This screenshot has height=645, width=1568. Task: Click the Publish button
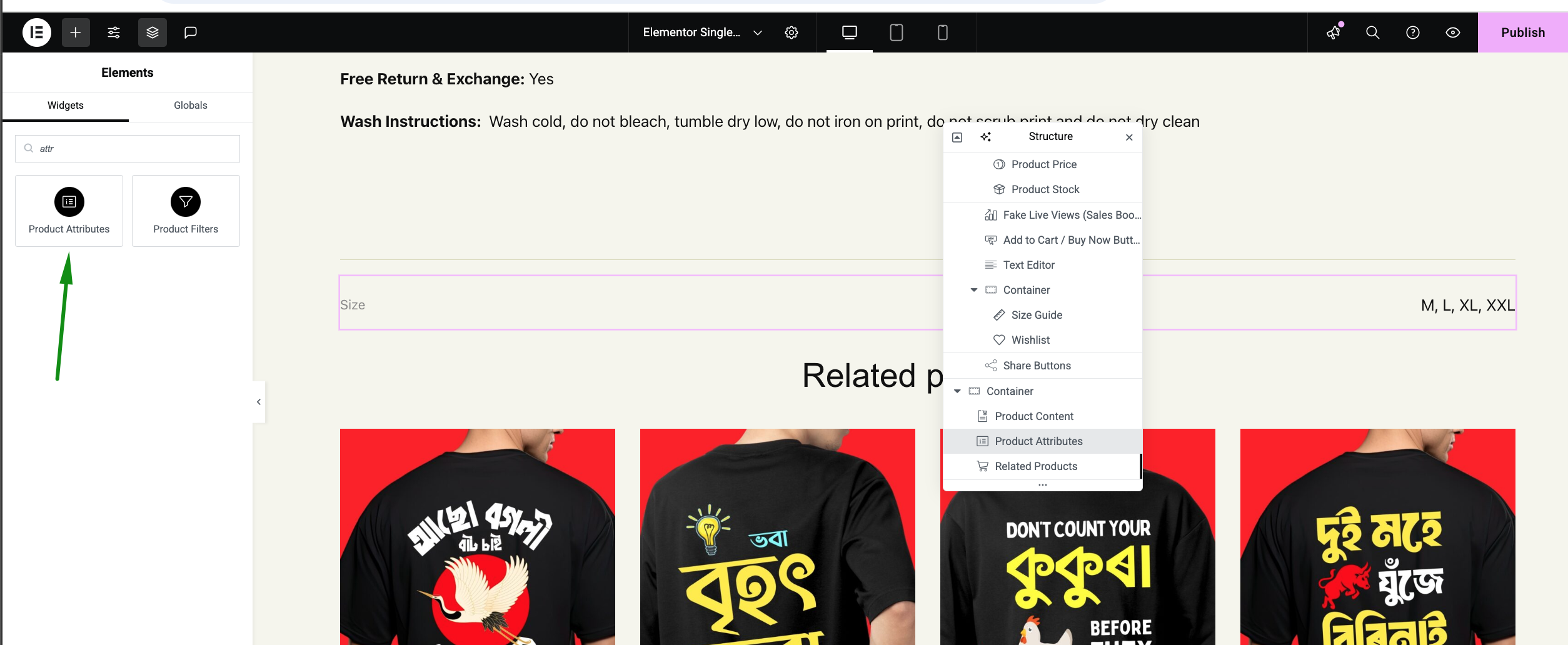point(1523,32)
